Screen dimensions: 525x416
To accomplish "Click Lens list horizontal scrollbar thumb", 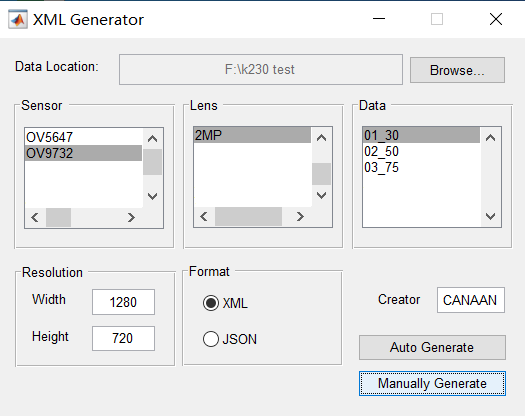I will (248, 217).
